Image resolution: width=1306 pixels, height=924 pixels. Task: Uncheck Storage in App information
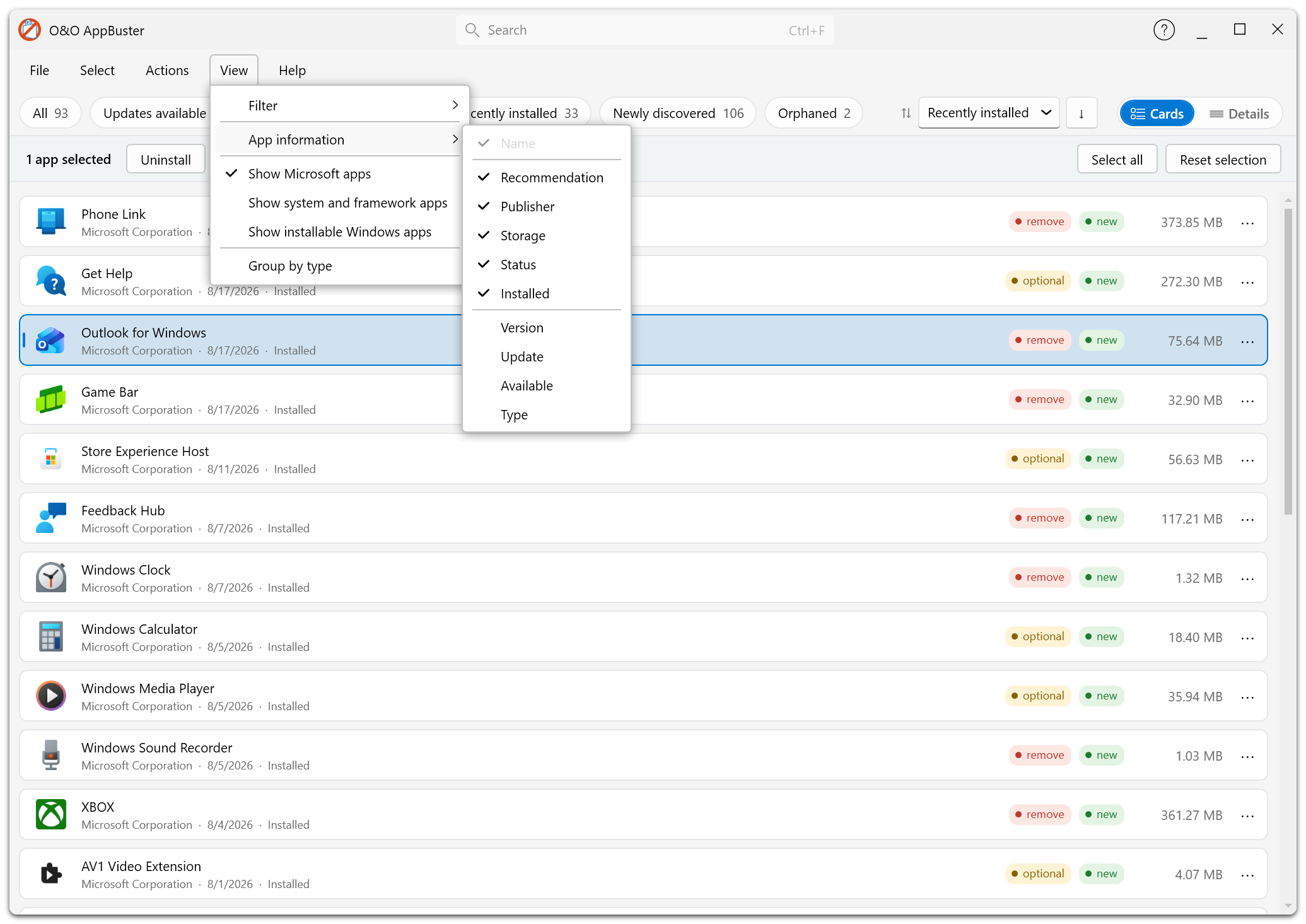coord(546,235)
